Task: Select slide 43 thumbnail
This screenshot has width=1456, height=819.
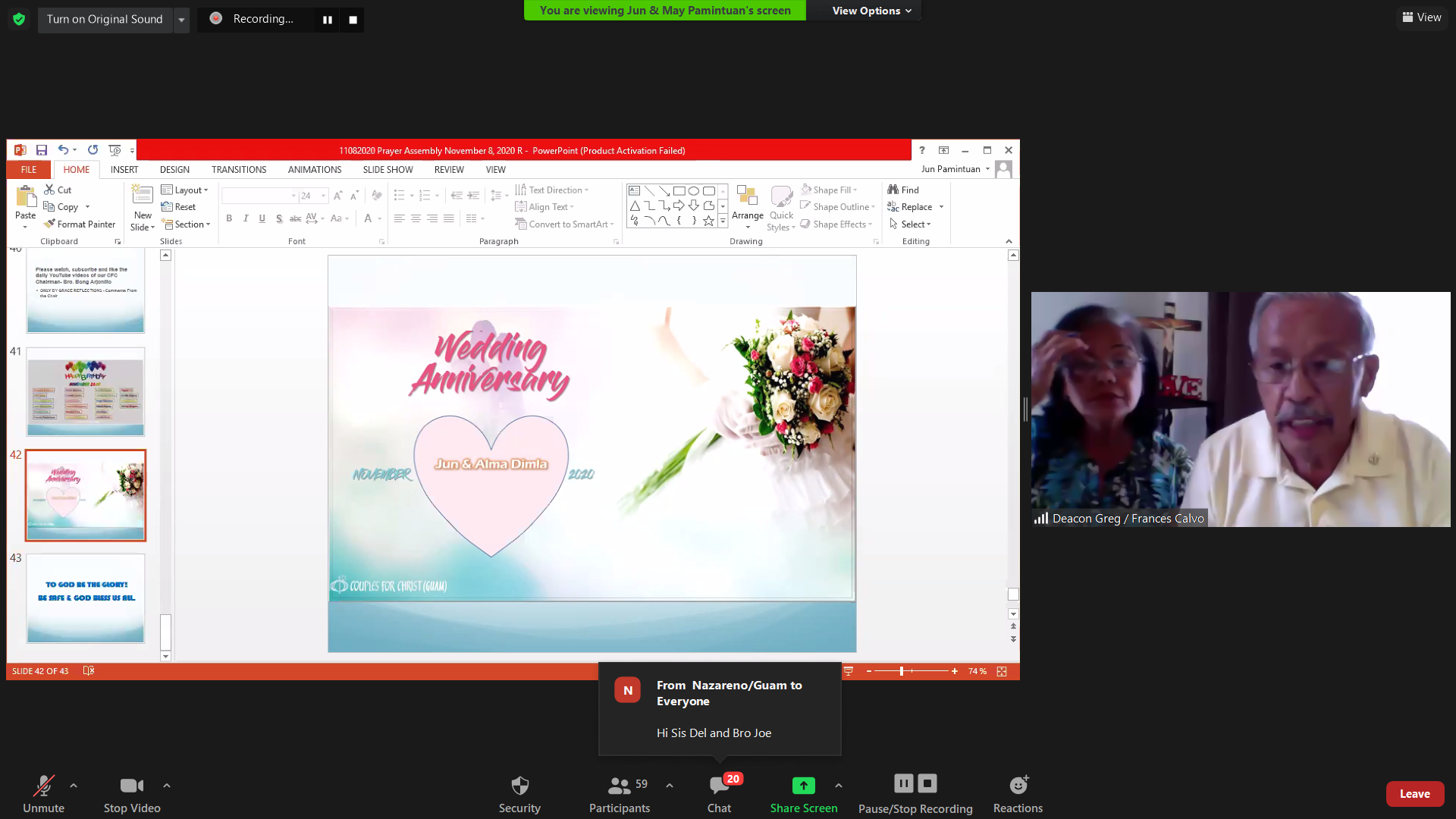Action: pos(86,598)
